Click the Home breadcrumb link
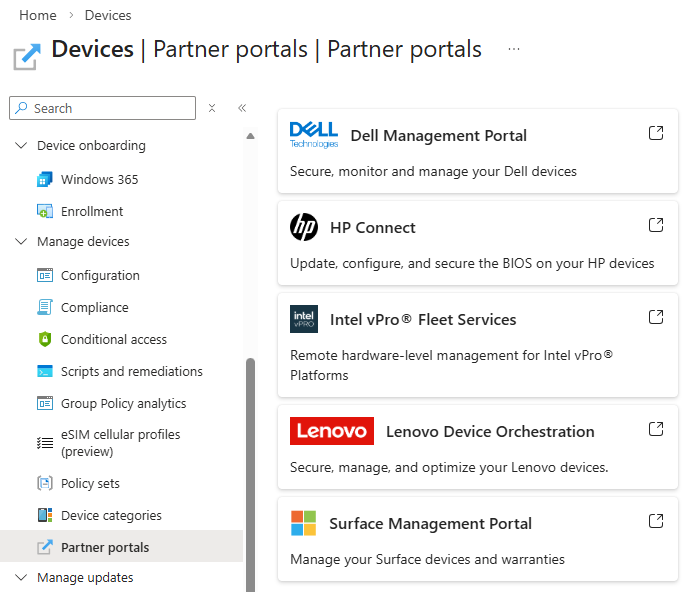Viewport: 700px width, 592px height. (x=38, y=15)
